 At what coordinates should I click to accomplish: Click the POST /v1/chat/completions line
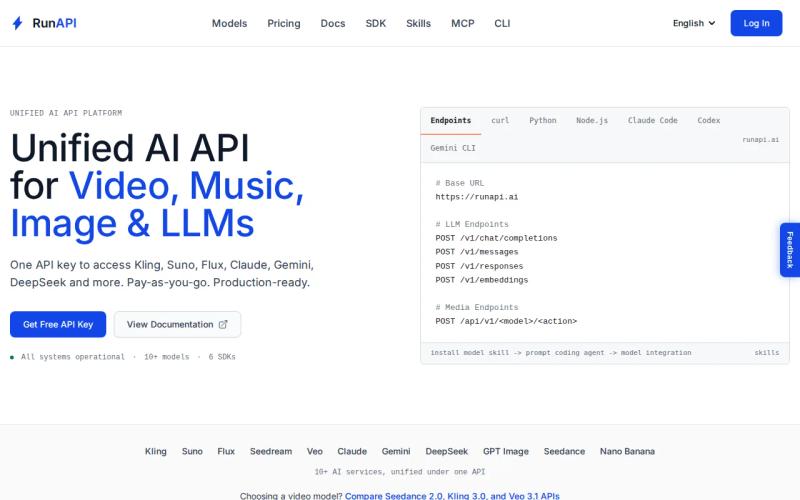pos(496,238)
